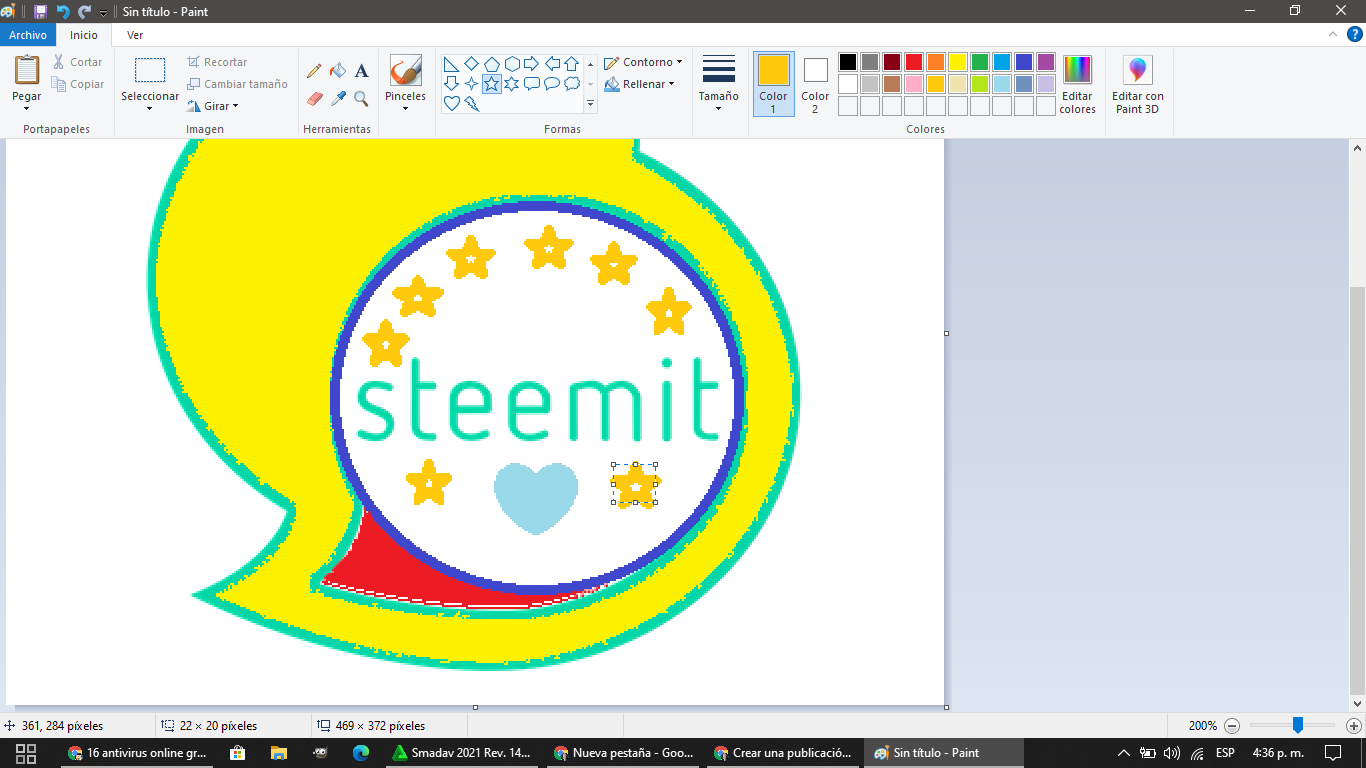1366x768 pixels.
Task: Pick the black color swatch
Action: point(848,62)
